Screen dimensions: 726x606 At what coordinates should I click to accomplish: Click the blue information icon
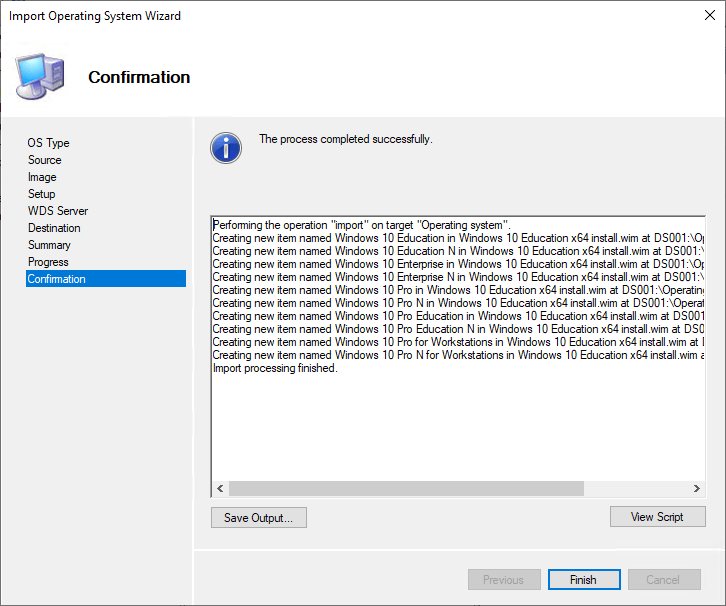coord(226,148)
